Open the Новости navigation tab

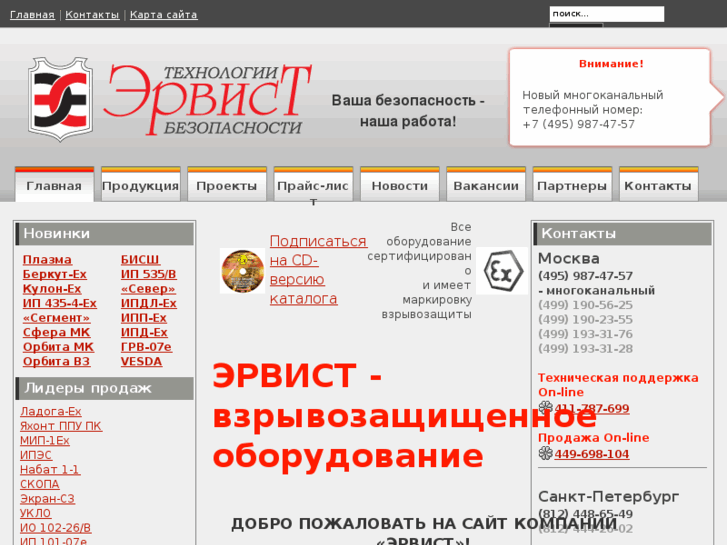400,185
